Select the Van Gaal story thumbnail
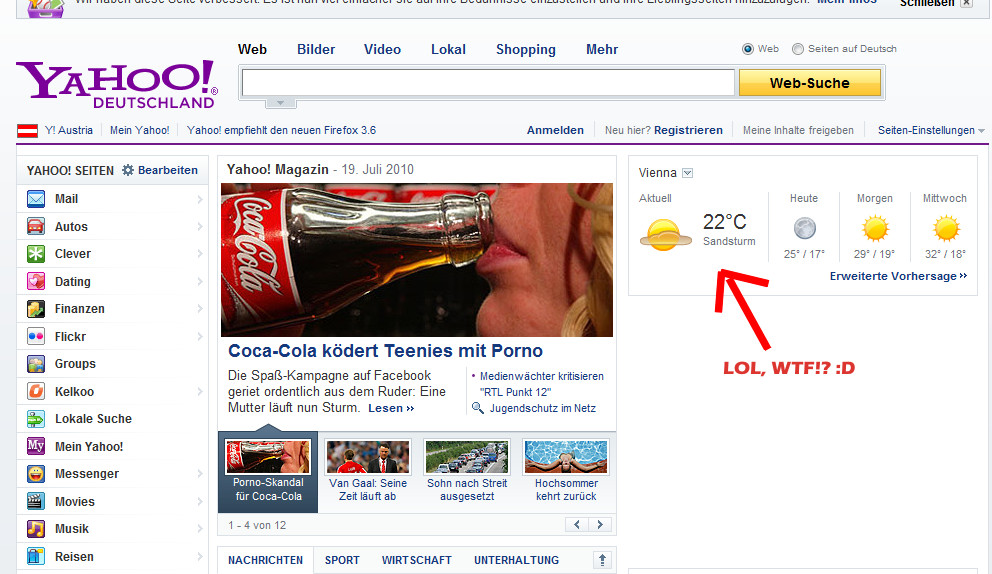This screenshot has height=574, width=992. pyautogui.click(x=368, y=457)
